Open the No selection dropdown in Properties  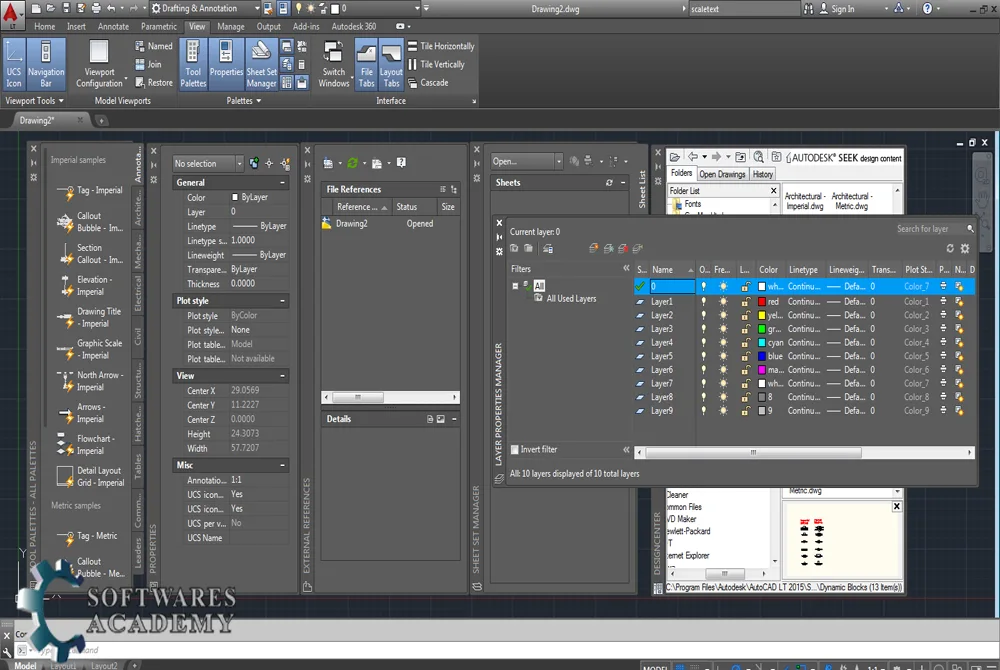208,164
